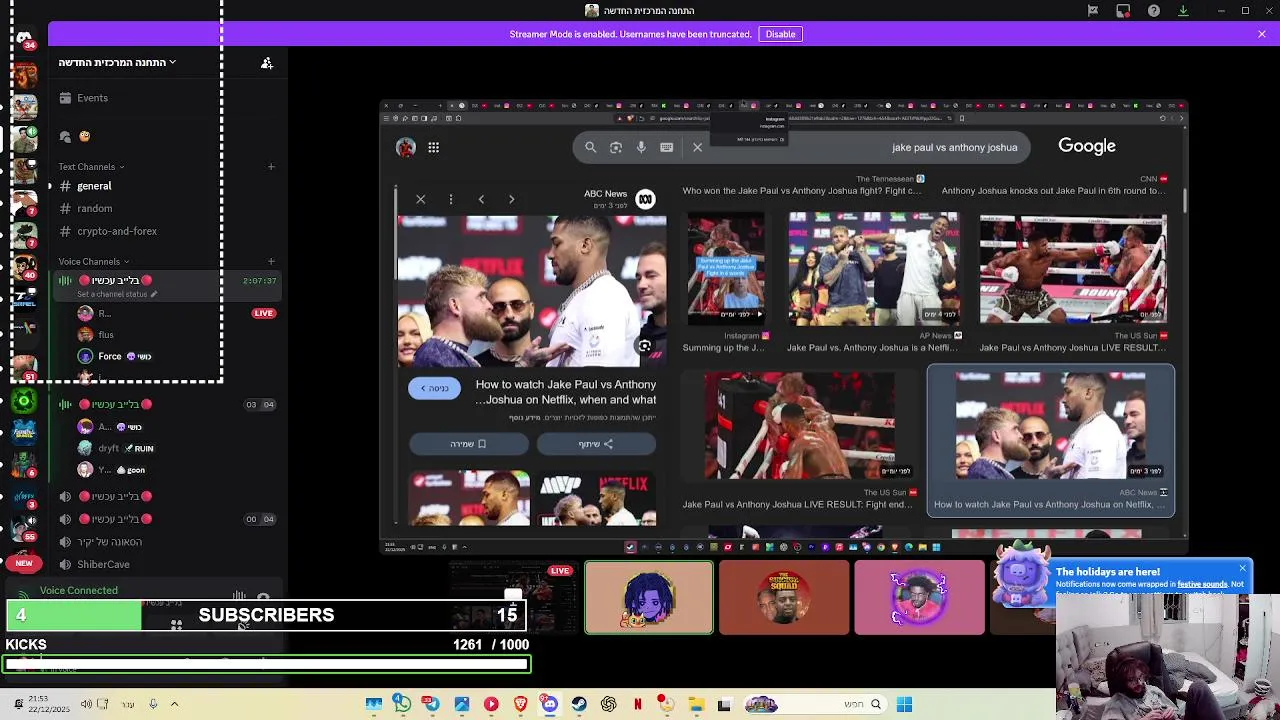
Task: Expand the system tray hidden icons chevron
Action: click(174, 704)
